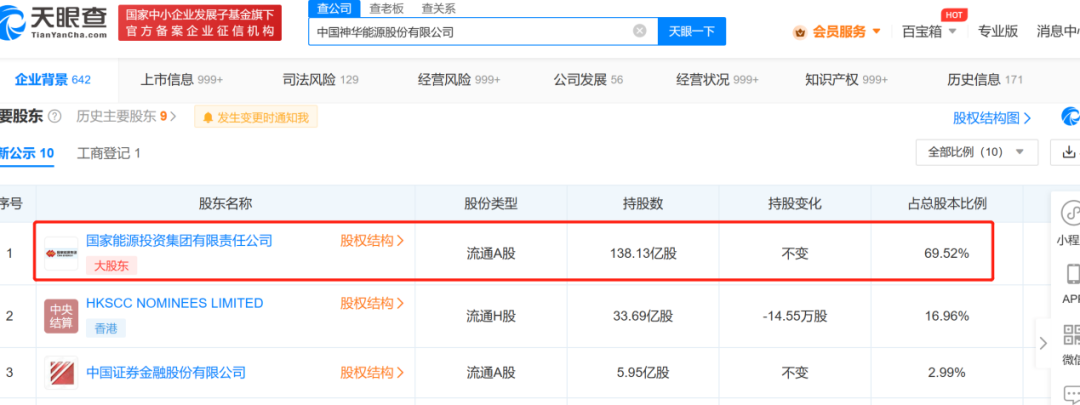Viewport: 1080px width, 405px height.
Task: Click the 国家能源投资集团 company logo
Action: [x=61, y=253]
